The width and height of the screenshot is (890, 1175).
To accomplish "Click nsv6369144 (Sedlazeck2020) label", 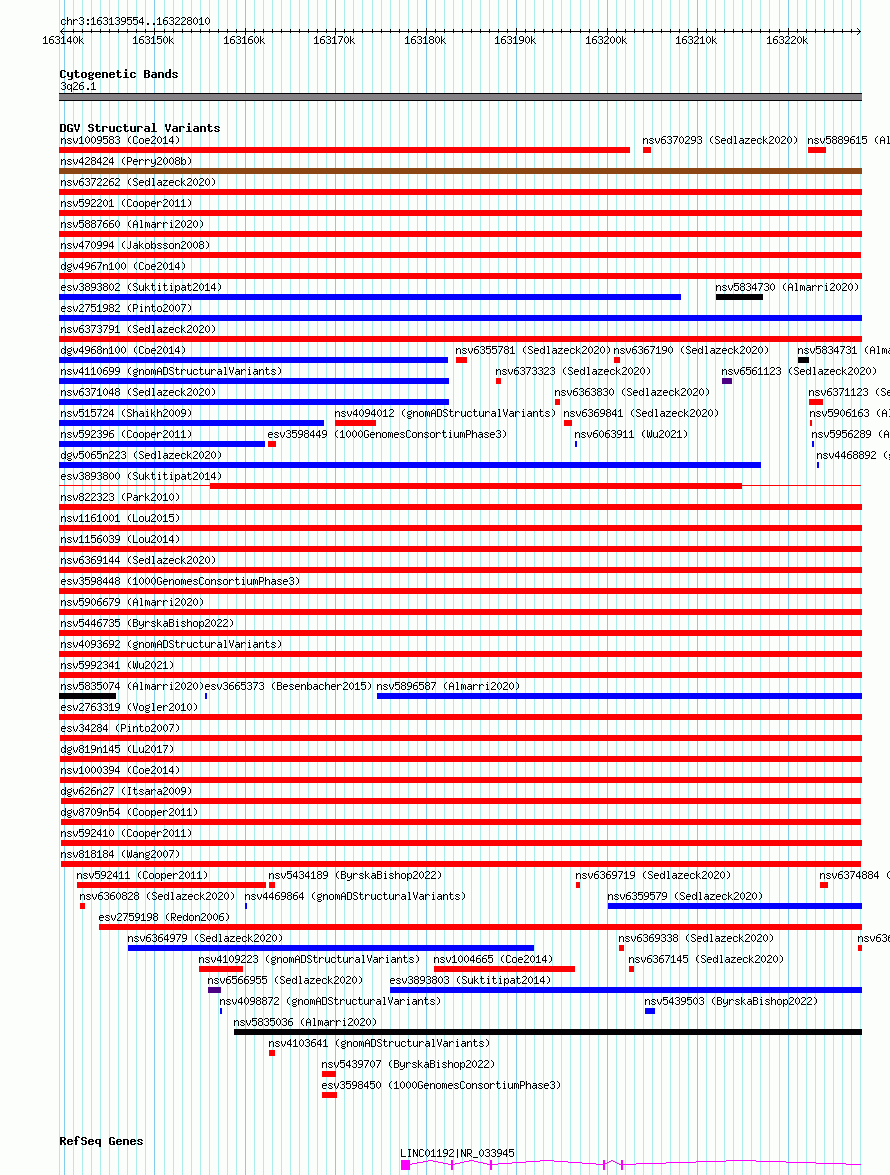I will pos(138,560).
